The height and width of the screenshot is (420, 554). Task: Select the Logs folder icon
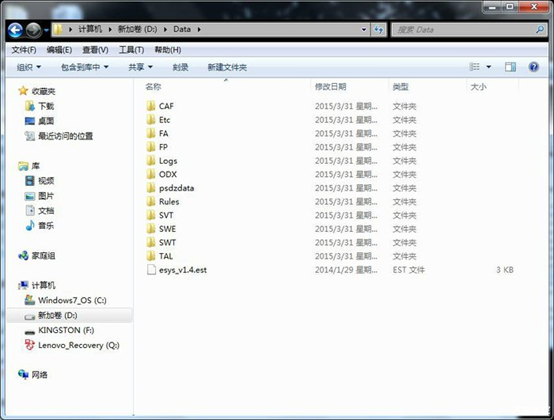coord(151,161)
